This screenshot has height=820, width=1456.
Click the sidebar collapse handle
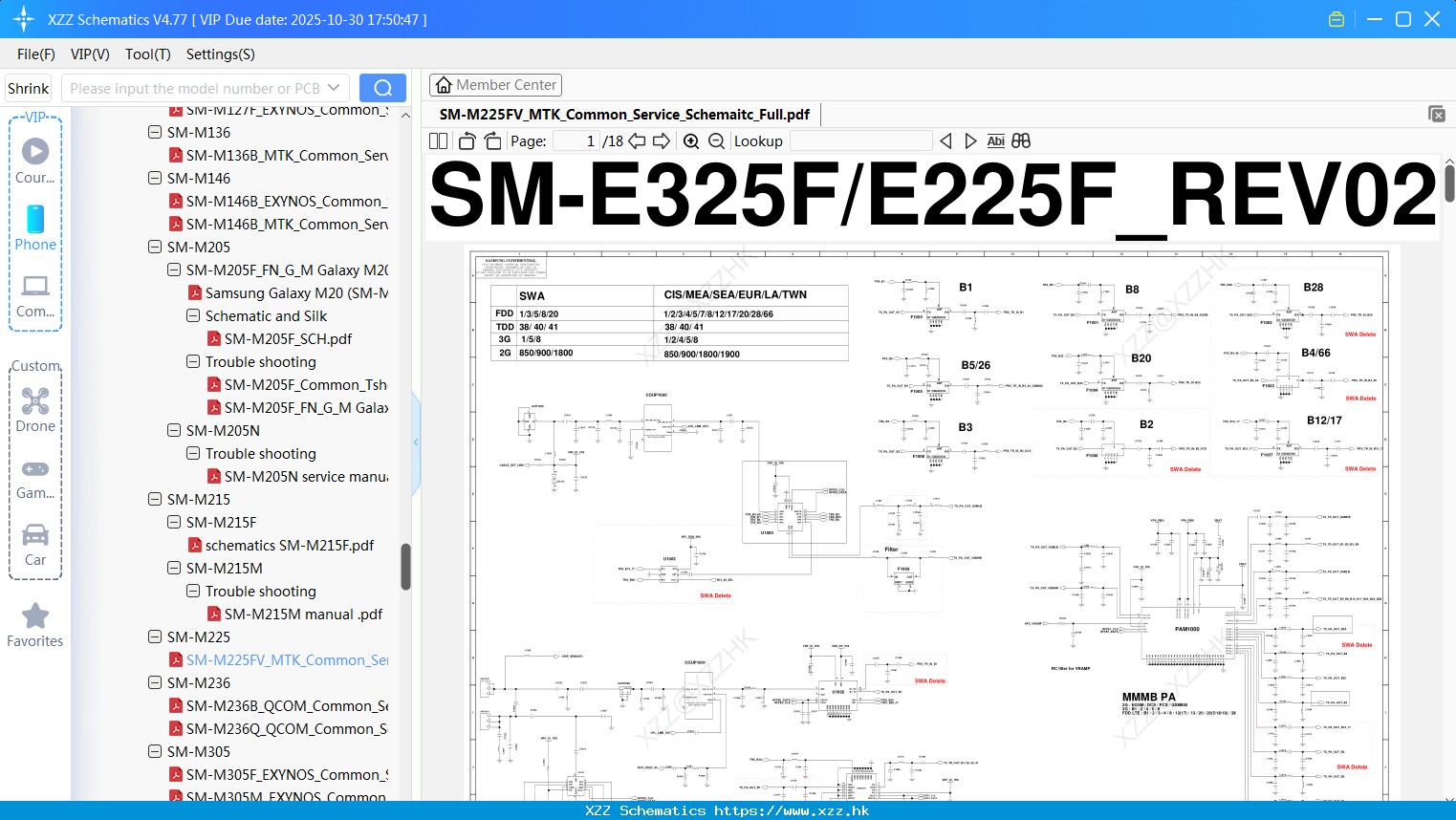[416, 442]
